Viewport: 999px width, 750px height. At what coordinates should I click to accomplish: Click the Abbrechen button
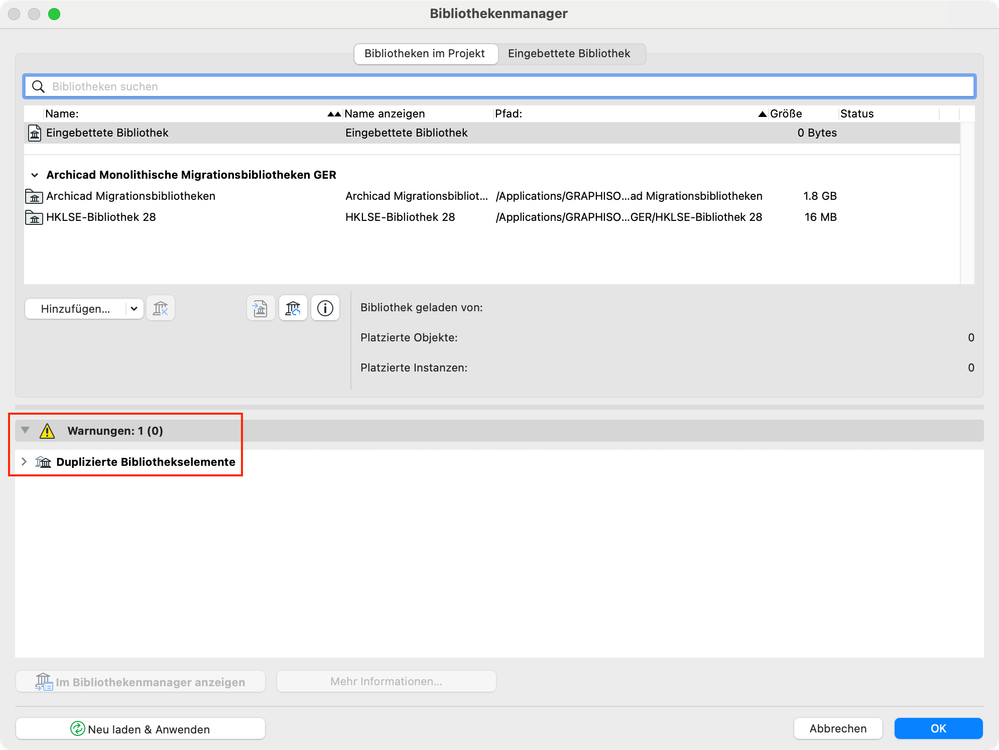click(x=838, y=728)
